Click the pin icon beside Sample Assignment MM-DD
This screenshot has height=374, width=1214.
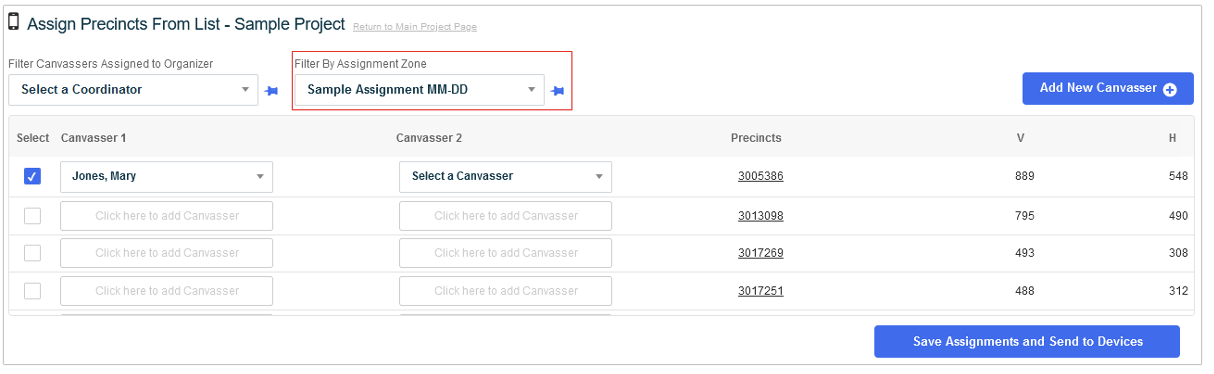[558, 90]
